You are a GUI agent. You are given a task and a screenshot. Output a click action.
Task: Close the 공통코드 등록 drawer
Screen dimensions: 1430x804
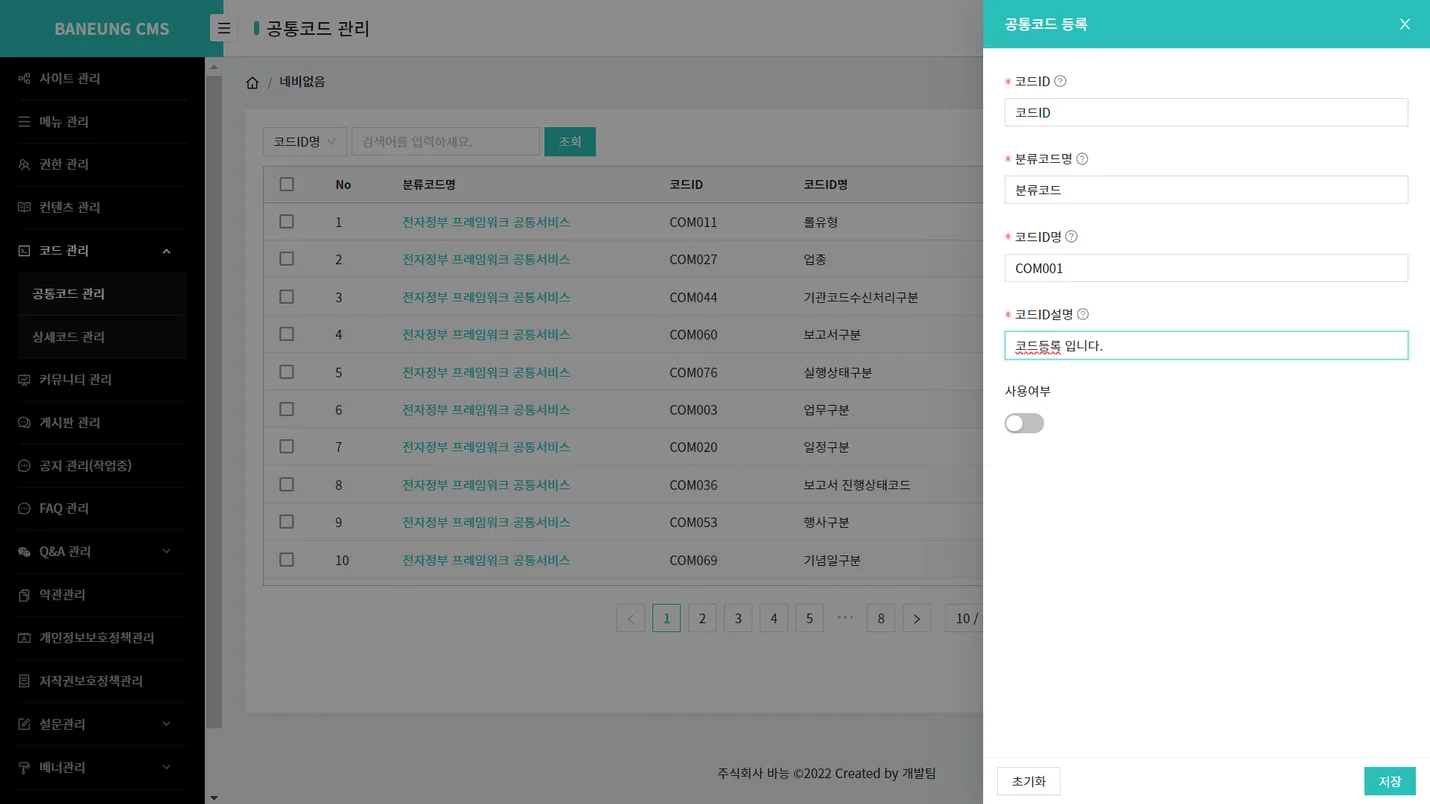point(1405,24)
